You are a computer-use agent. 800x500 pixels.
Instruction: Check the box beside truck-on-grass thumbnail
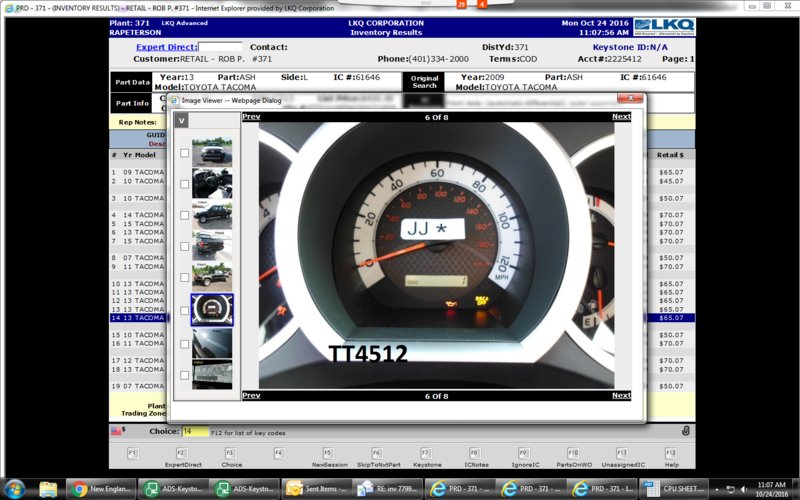(x=184, y=277)
